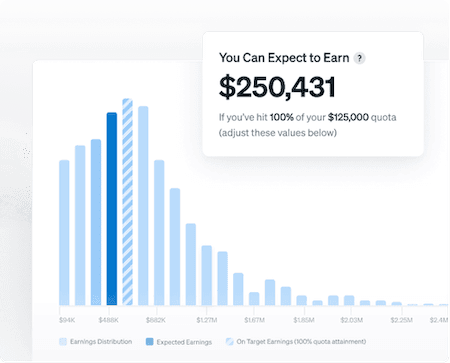
Task: Click the $1.67M axis label
Action: pos(254,320)
